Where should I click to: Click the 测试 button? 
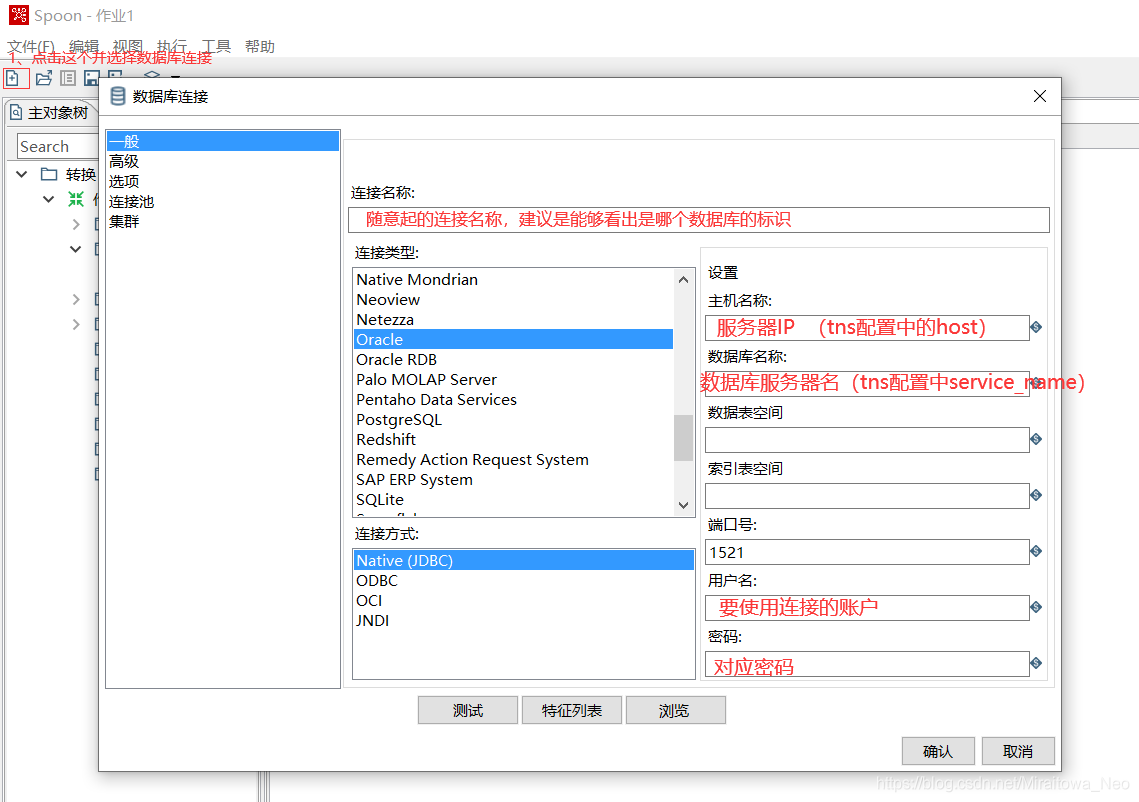click(x=468, y=710)
